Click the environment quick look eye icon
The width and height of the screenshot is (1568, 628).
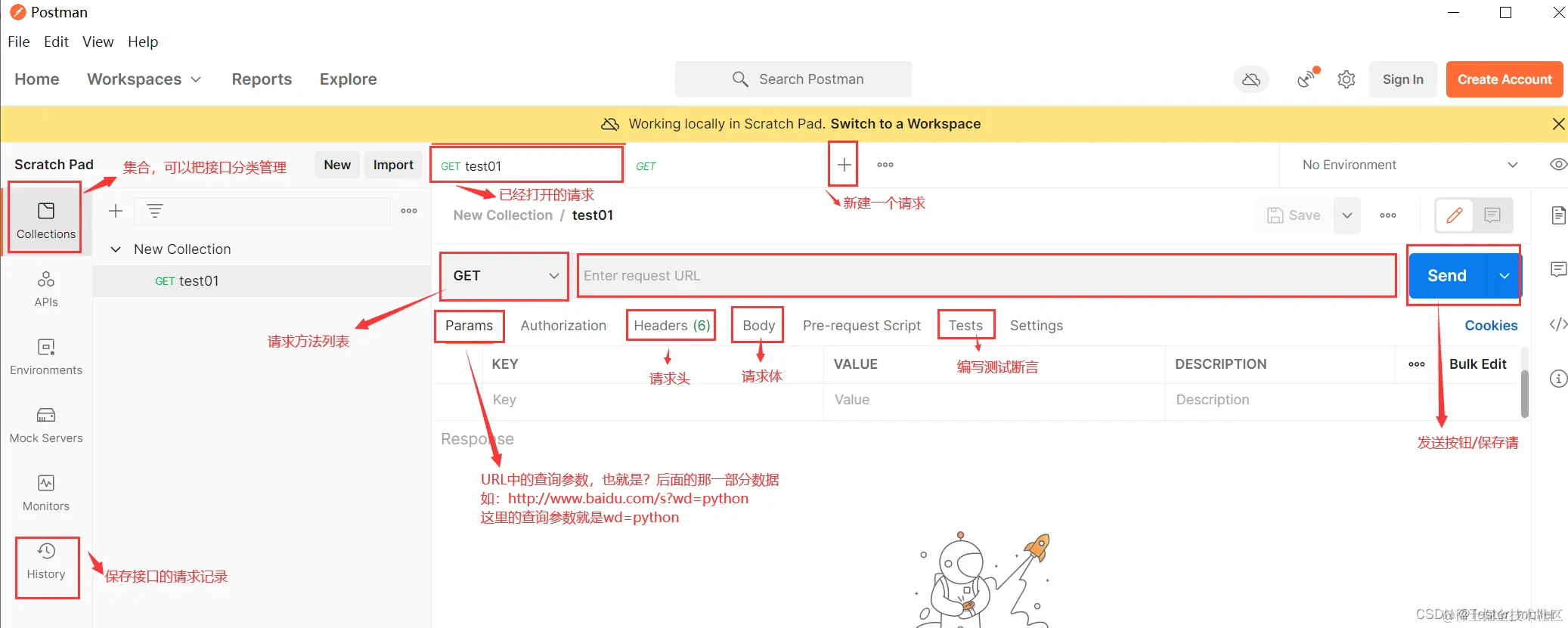pos(1558,165)
